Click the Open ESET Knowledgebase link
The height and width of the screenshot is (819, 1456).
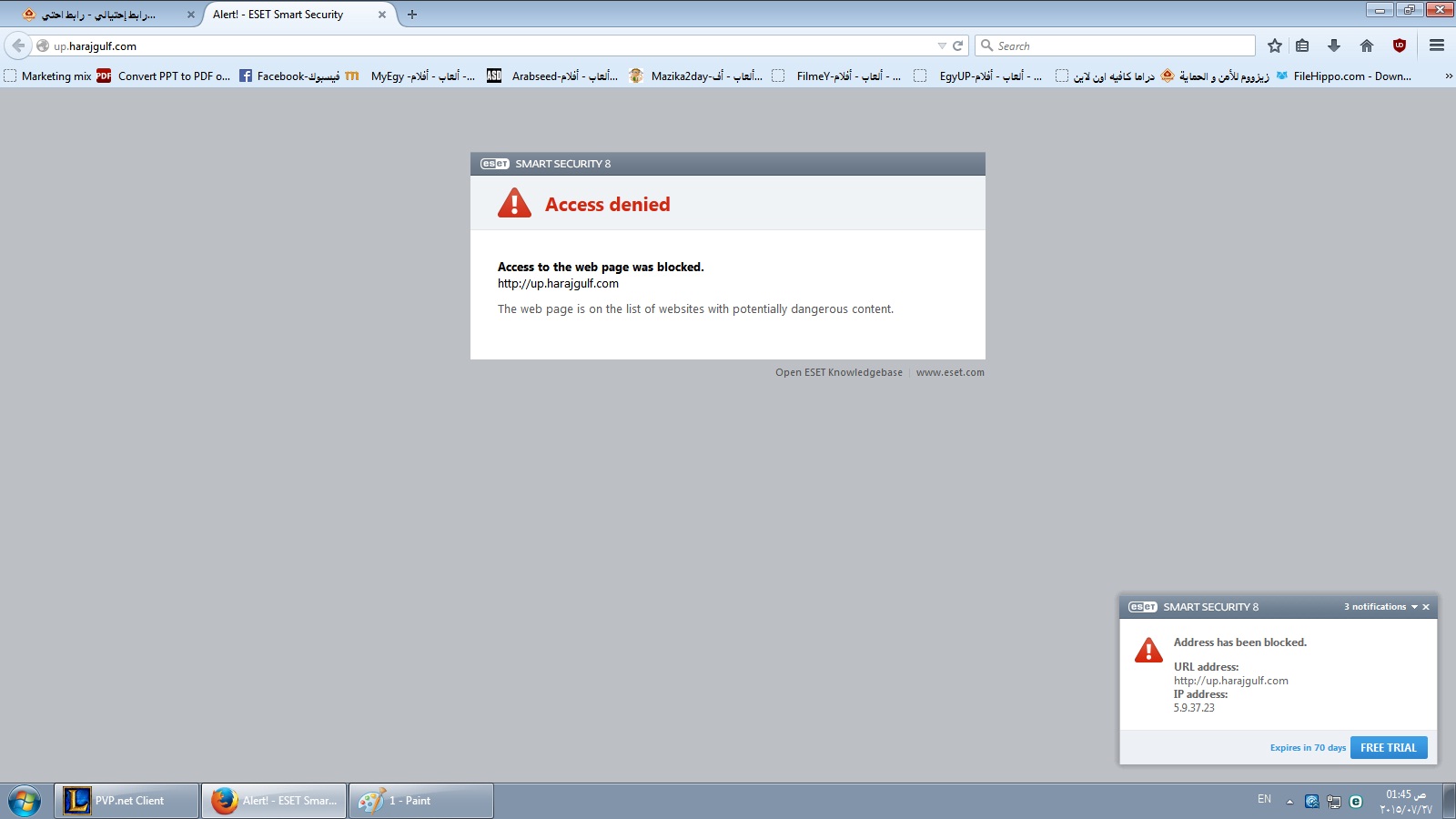click(x=839, y=372)
